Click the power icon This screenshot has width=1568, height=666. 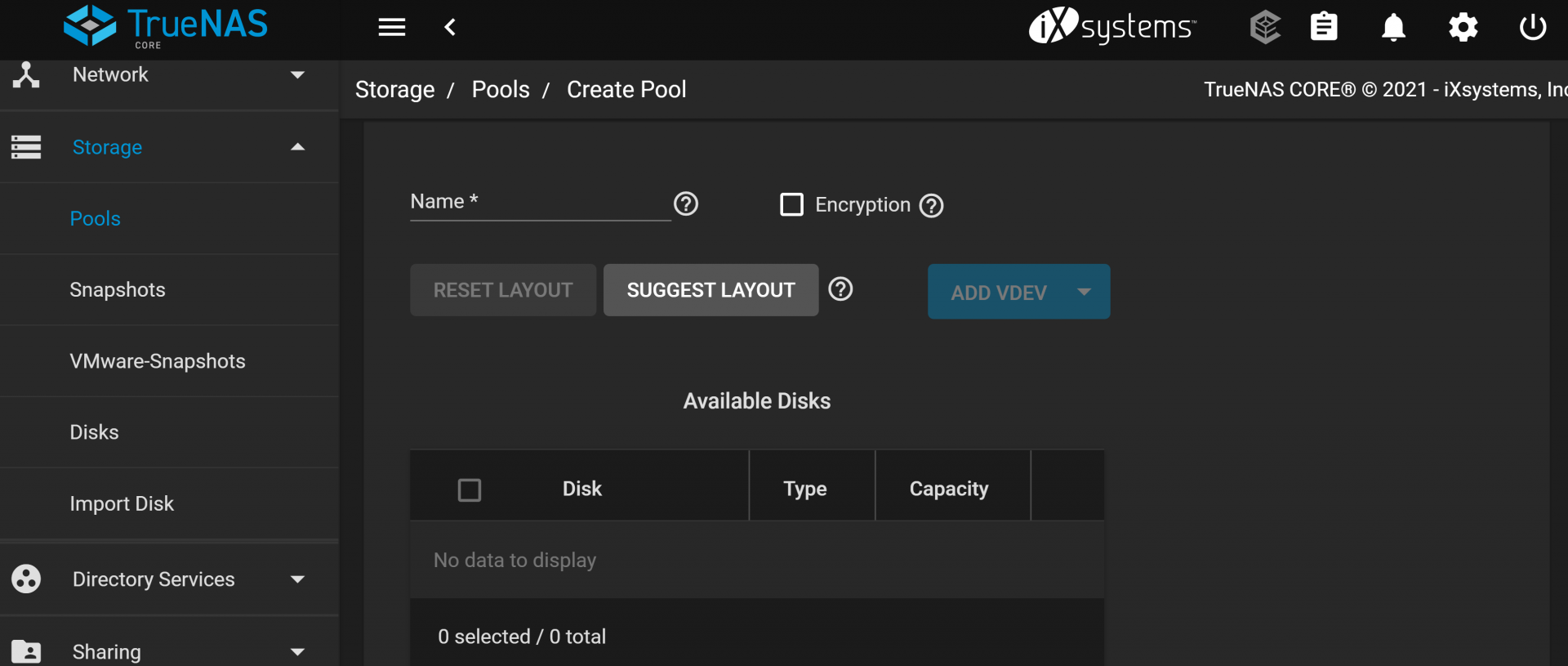tap(1532, 27)
